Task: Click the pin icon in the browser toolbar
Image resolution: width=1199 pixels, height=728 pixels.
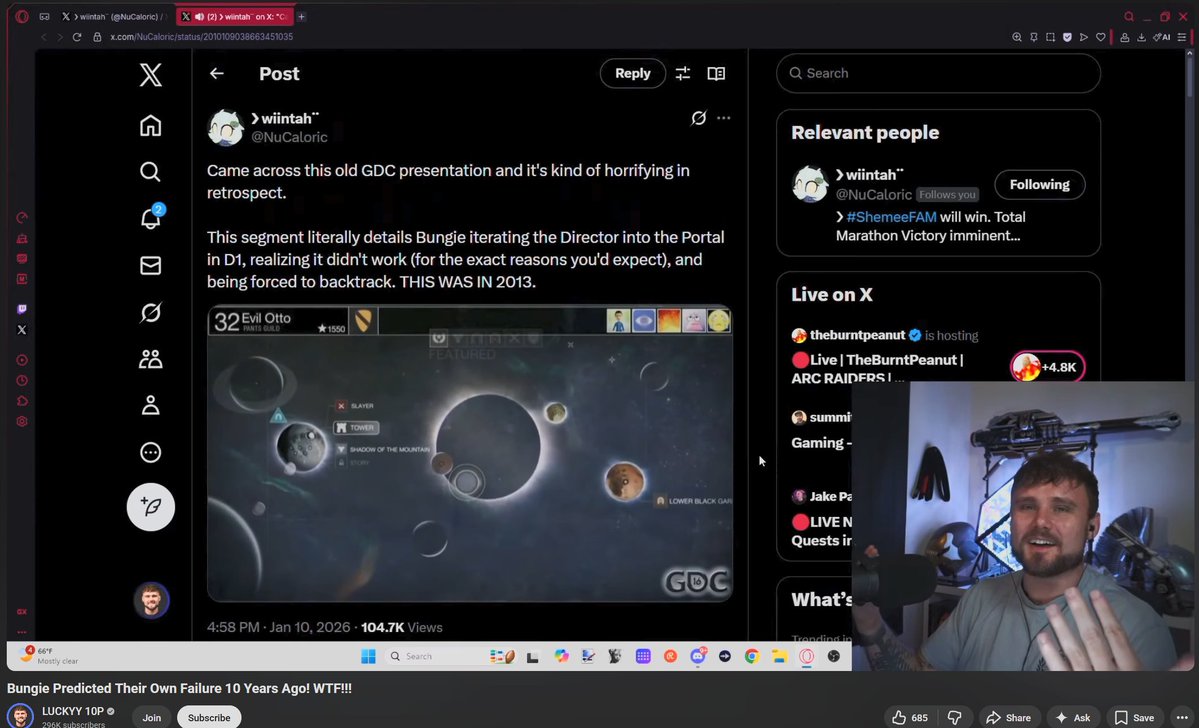Action: tap(1034, 37)
